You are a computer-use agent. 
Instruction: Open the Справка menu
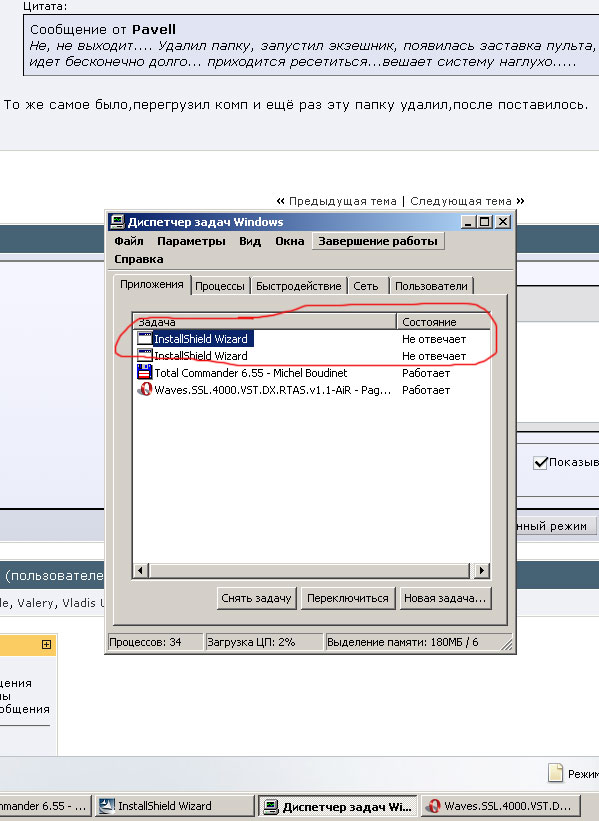pos(139,259)
